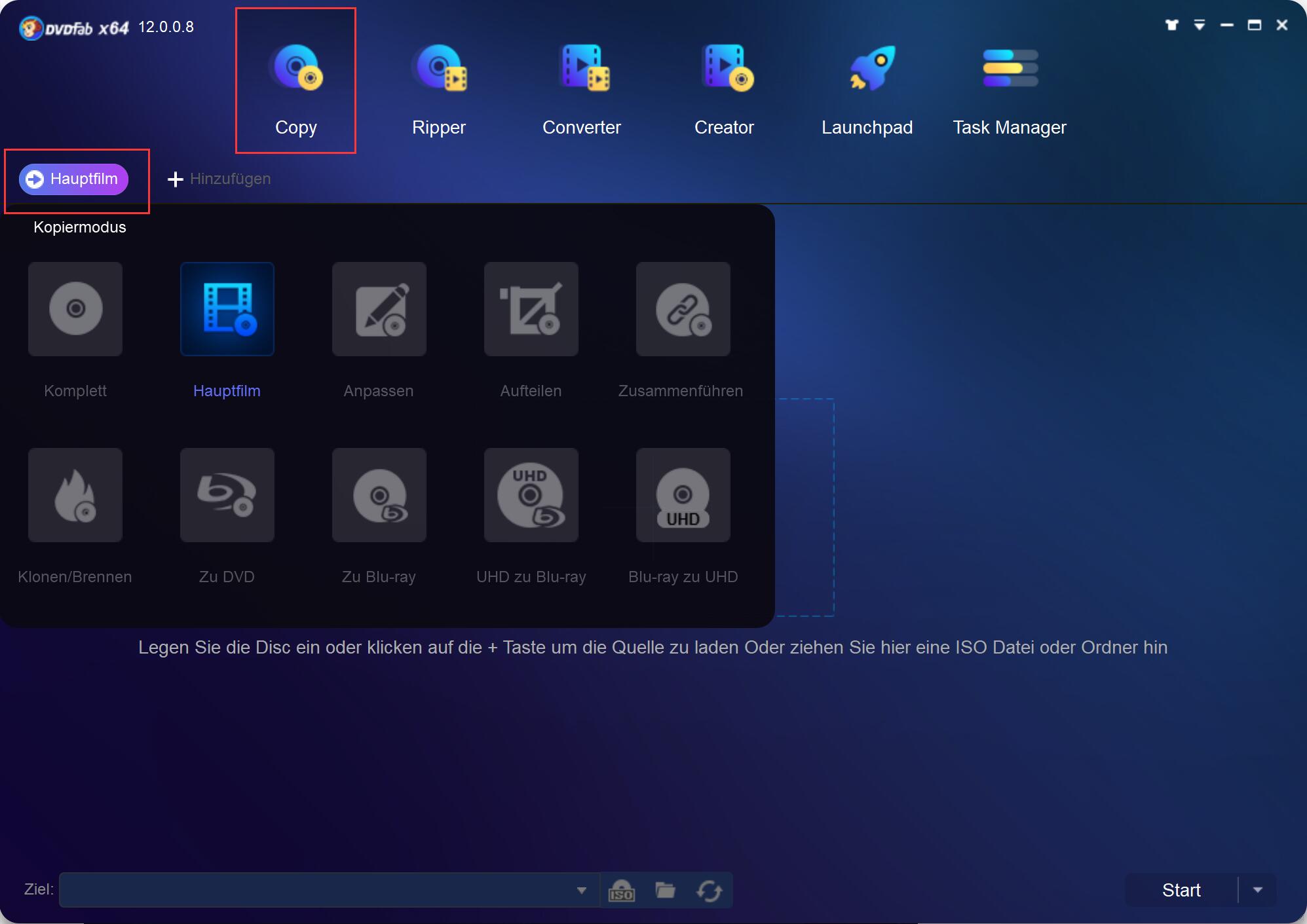
Task: Open the title bar dropdown menu arrow
Action: tap(1200, 25)
